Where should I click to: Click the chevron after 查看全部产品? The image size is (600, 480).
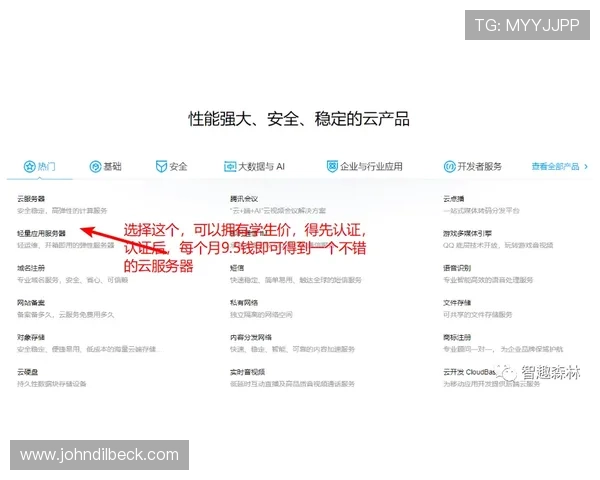pos(586,167)
